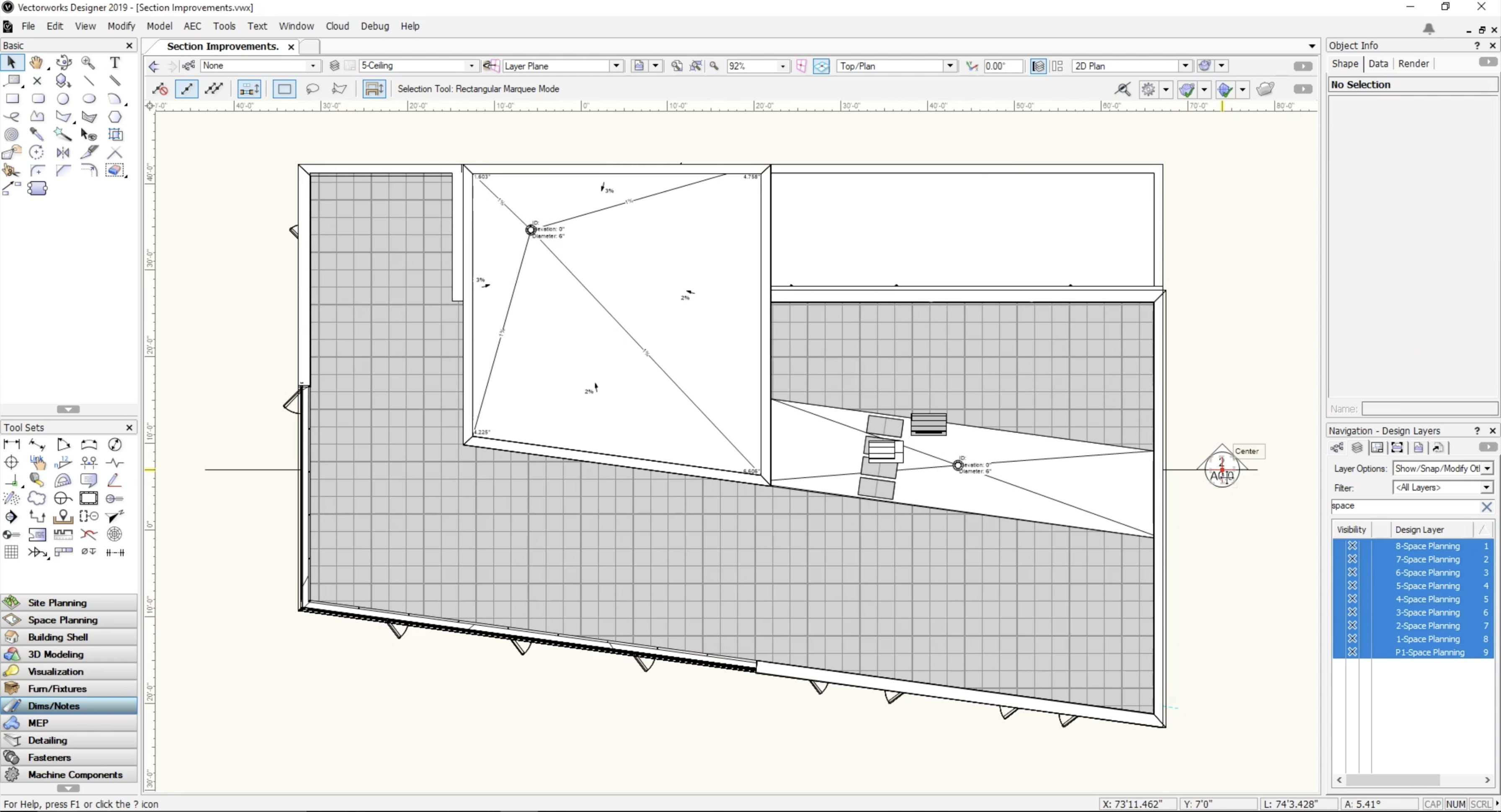The height and width of the screenshot is (812, 1501).
Task: Toggle visibility of 7-Space Planning layer
Action: 1352,559
